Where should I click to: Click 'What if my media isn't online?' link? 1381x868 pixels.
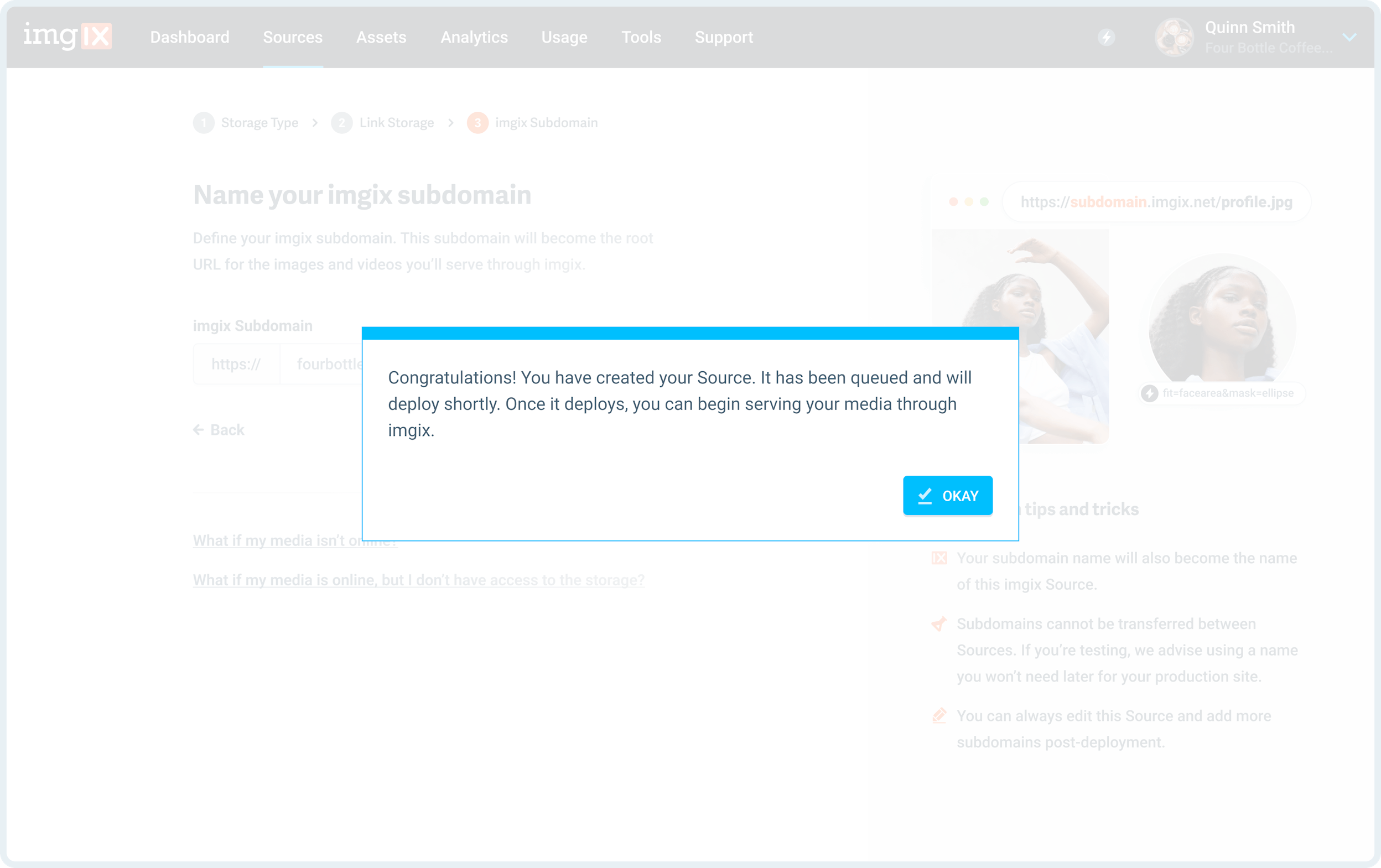pyautogui.click(x=296, y=541)
